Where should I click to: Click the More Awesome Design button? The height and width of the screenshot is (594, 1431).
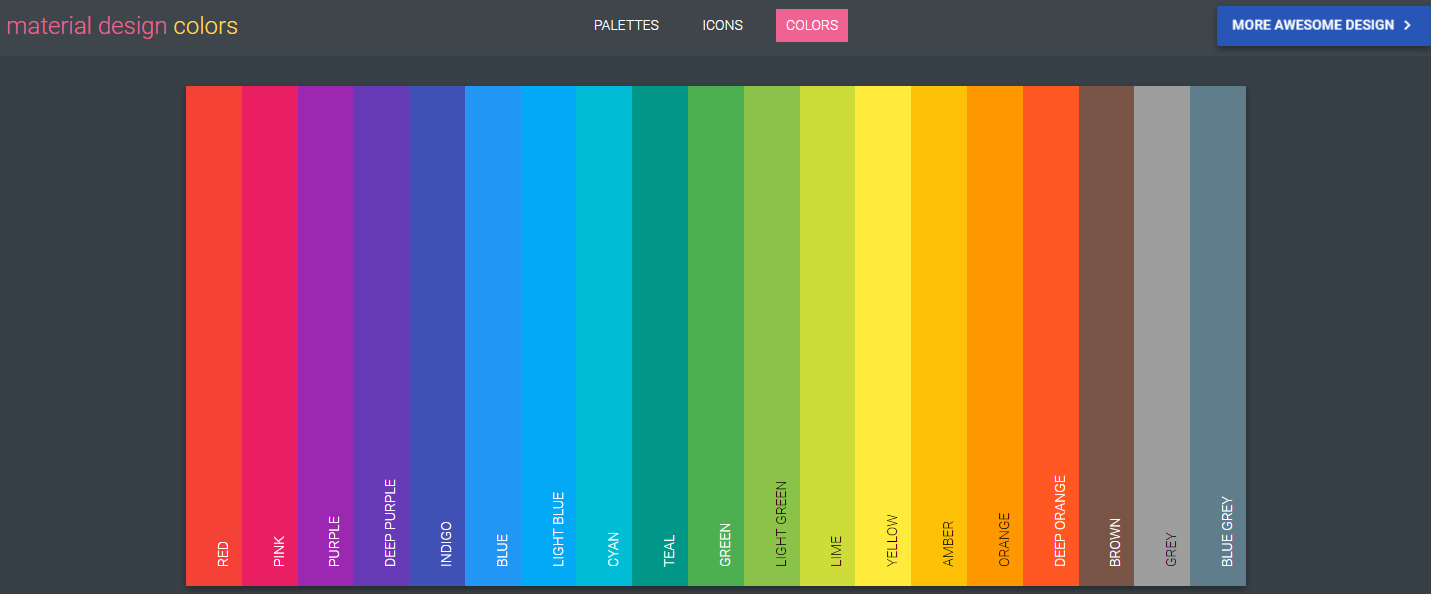click(1323, 25)
